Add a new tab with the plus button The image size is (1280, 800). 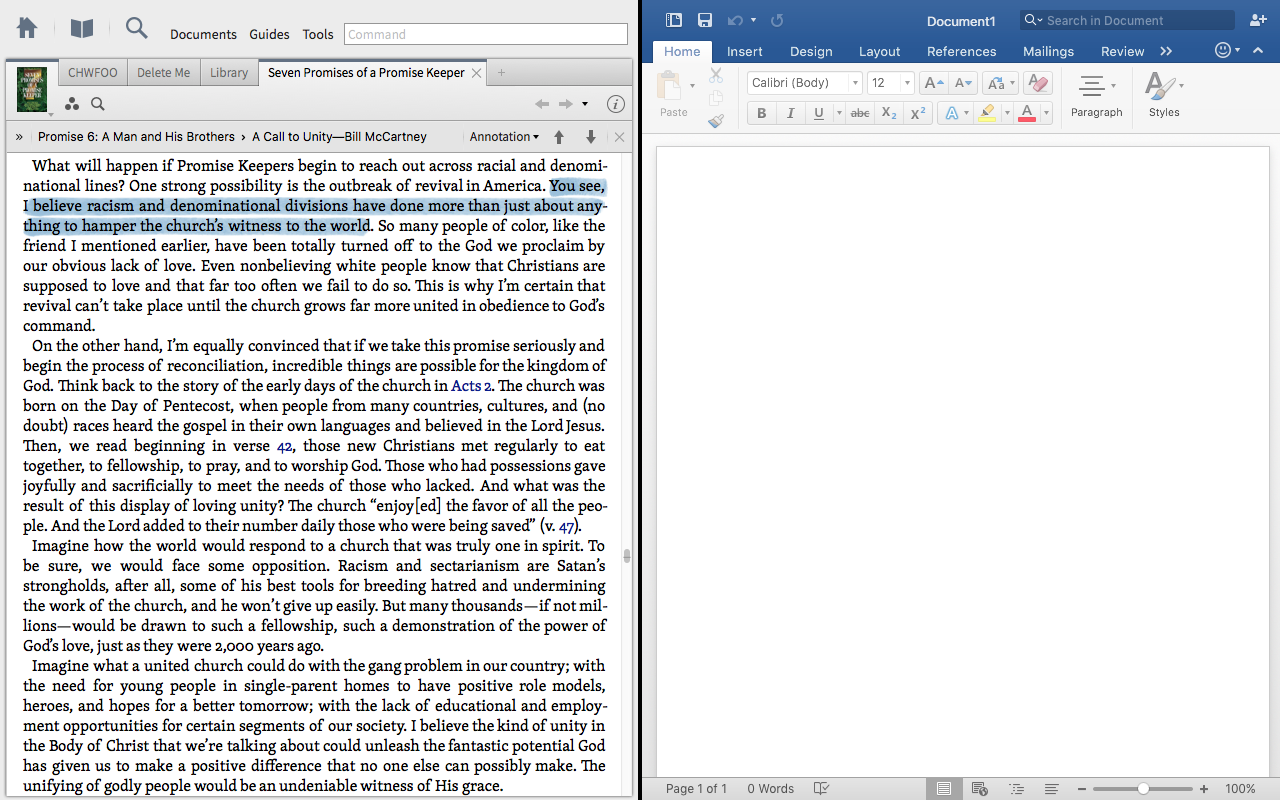[x=502, y=73]
